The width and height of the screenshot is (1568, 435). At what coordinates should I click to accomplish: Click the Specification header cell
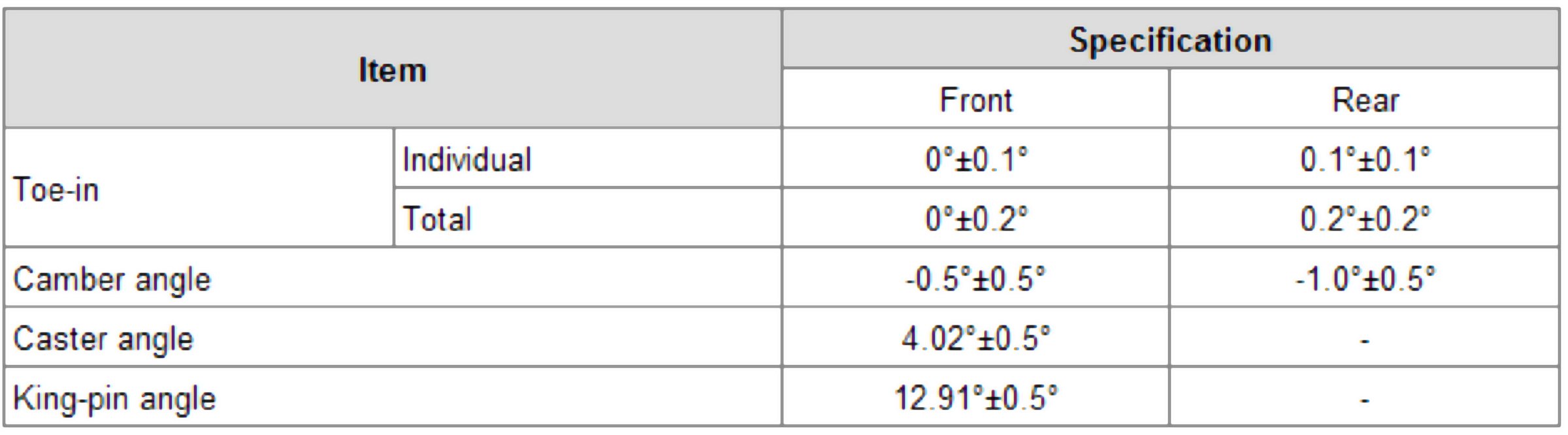[x=1169, y=40]
